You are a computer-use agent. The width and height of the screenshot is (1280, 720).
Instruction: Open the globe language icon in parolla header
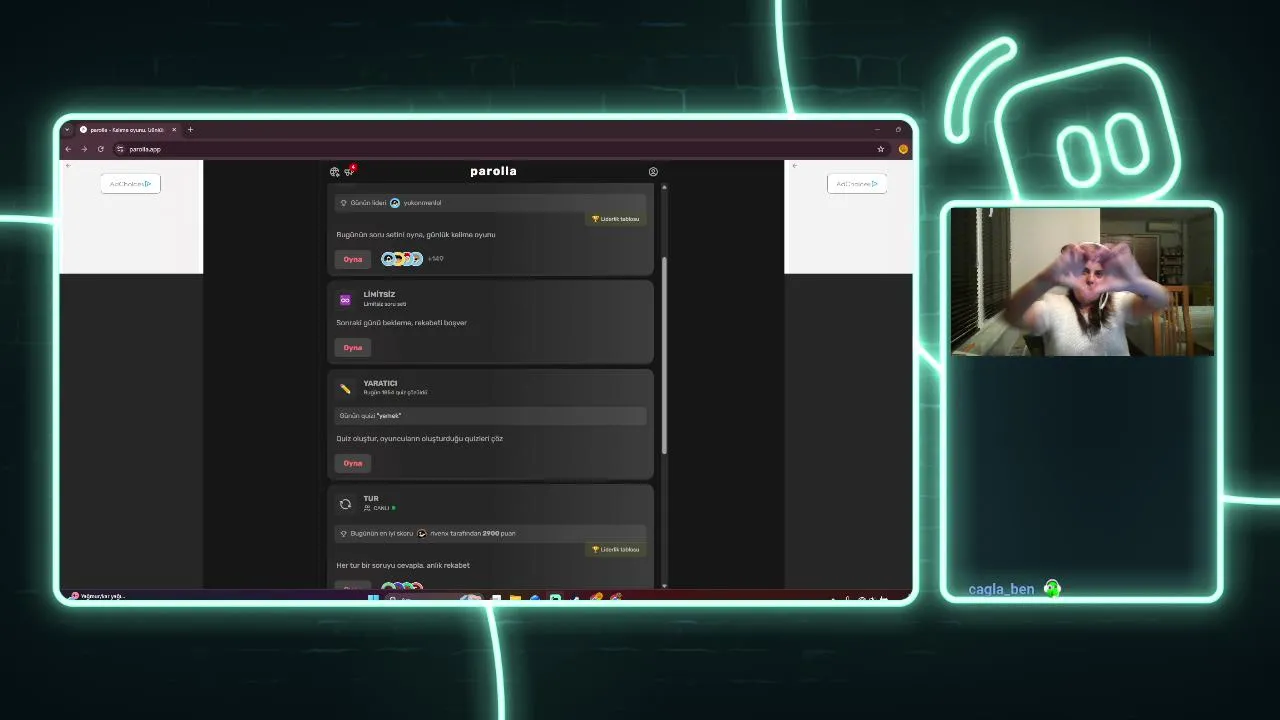(x=334, y=172)
